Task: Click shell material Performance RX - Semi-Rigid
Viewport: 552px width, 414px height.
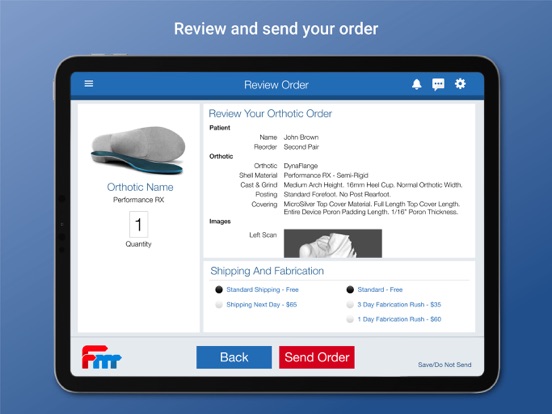Action: [x=326, y=175]
